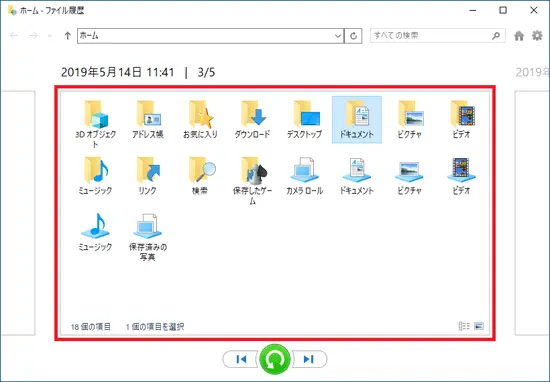Switch to large icons view
550x382 pixels.
pos(479,326)
